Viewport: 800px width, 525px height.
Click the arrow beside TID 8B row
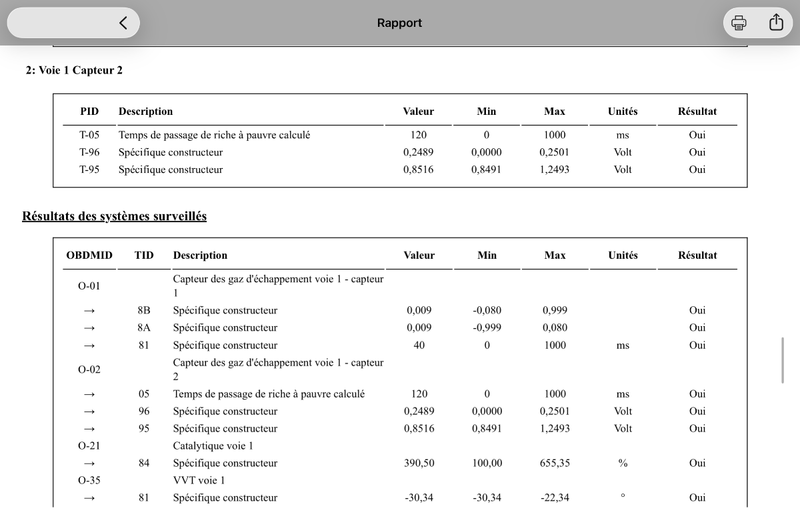pos(89,311)
